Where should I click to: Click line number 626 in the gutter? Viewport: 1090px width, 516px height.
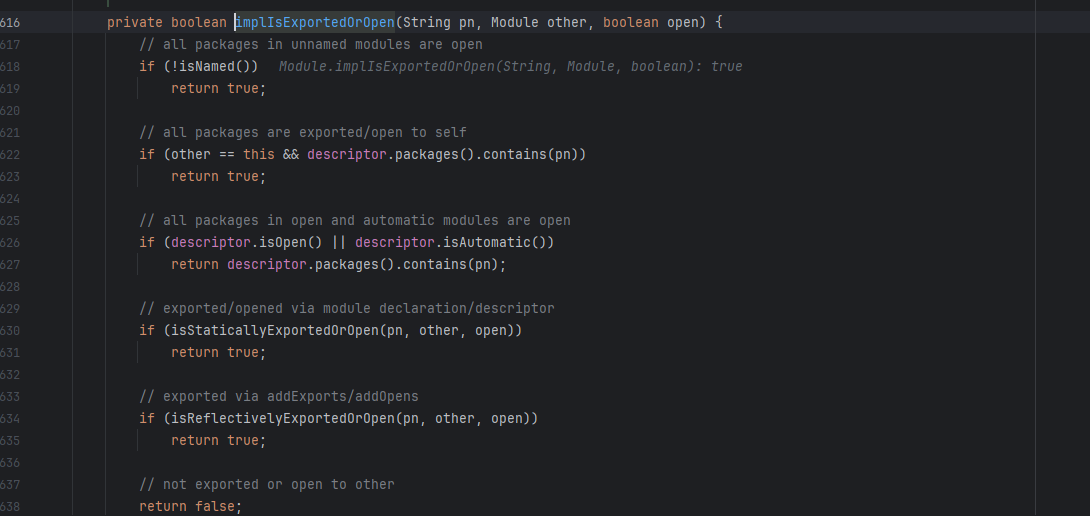[x=10, y=243]
